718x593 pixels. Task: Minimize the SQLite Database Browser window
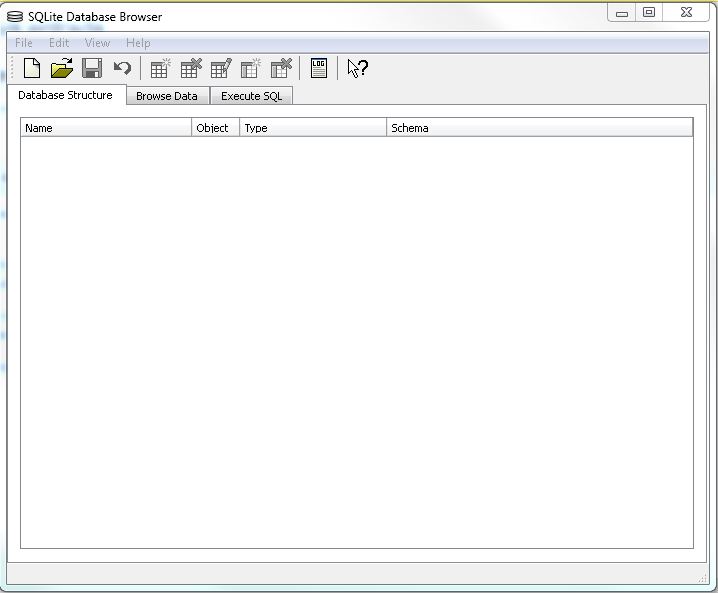tap(621, 13)
